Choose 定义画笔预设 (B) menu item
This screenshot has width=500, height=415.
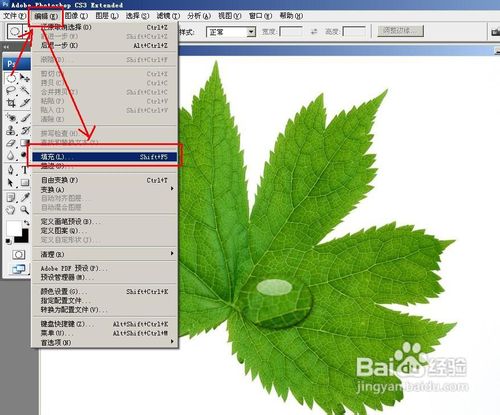coord(105,221)
